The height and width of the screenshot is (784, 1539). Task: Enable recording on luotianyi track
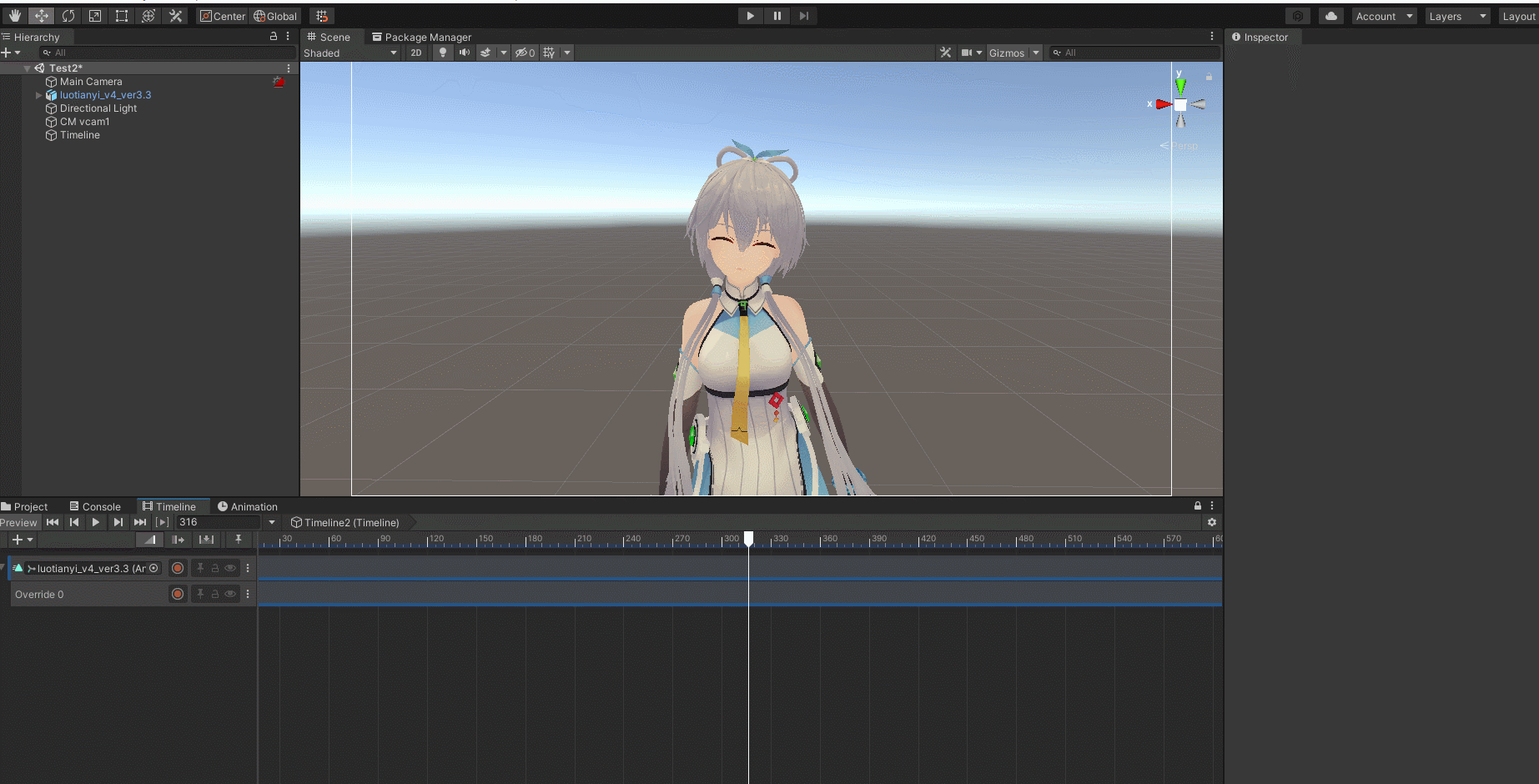(178, 568)
